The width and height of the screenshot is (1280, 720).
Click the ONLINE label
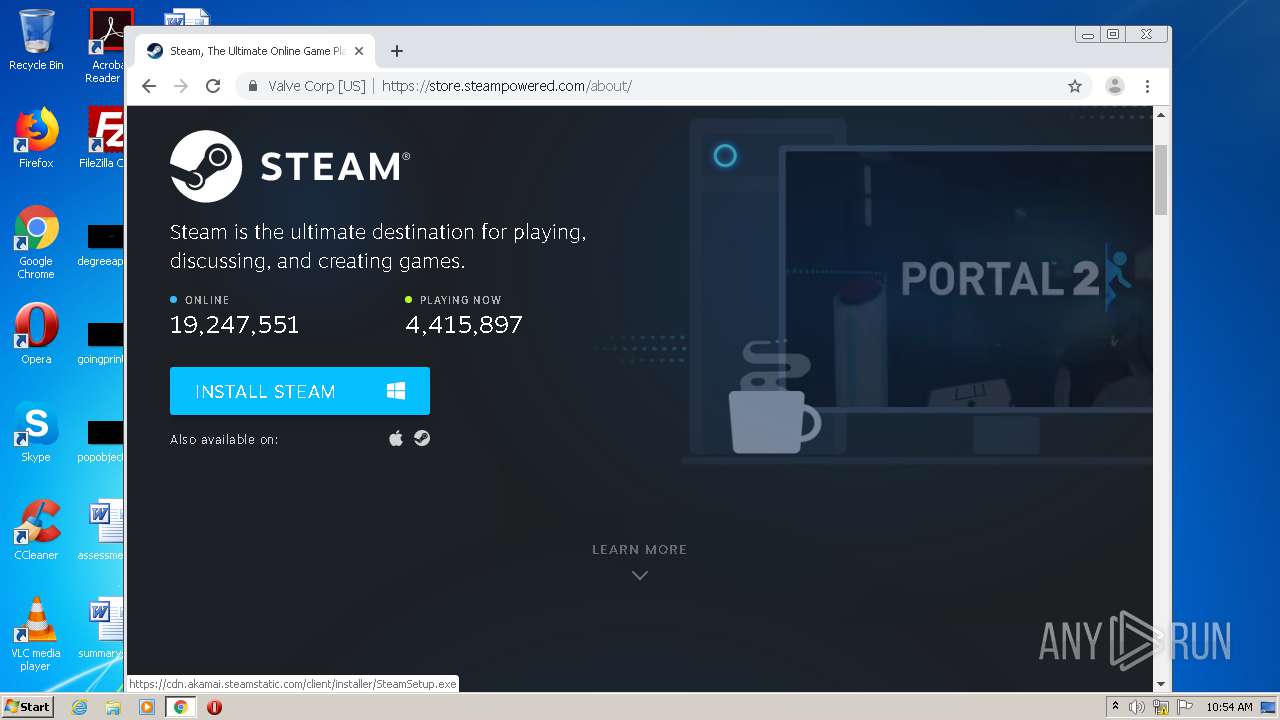207,300
